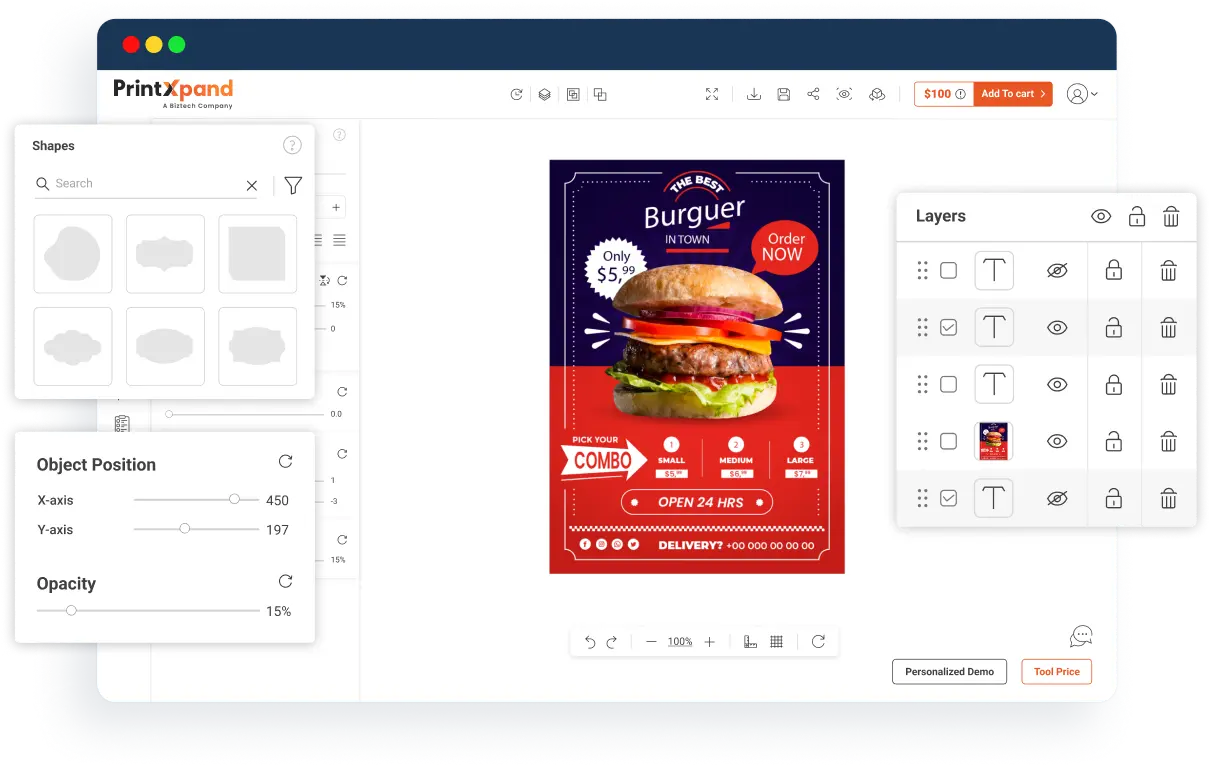Check the first layer's checkbox

(x=948, y=271)
